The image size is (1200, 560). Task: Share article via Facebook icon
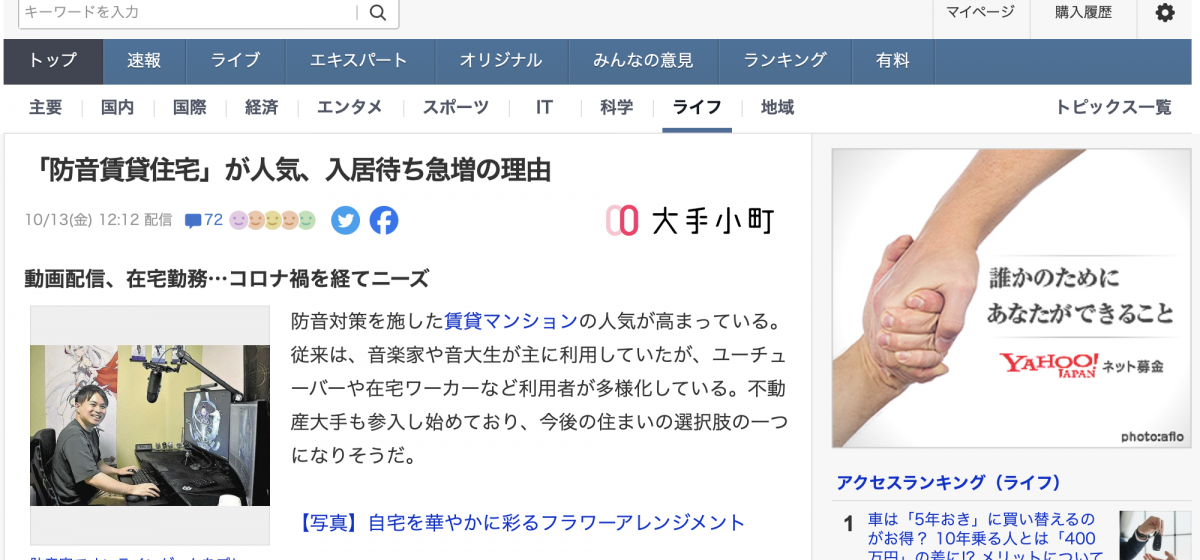click(x=384, y=220)
